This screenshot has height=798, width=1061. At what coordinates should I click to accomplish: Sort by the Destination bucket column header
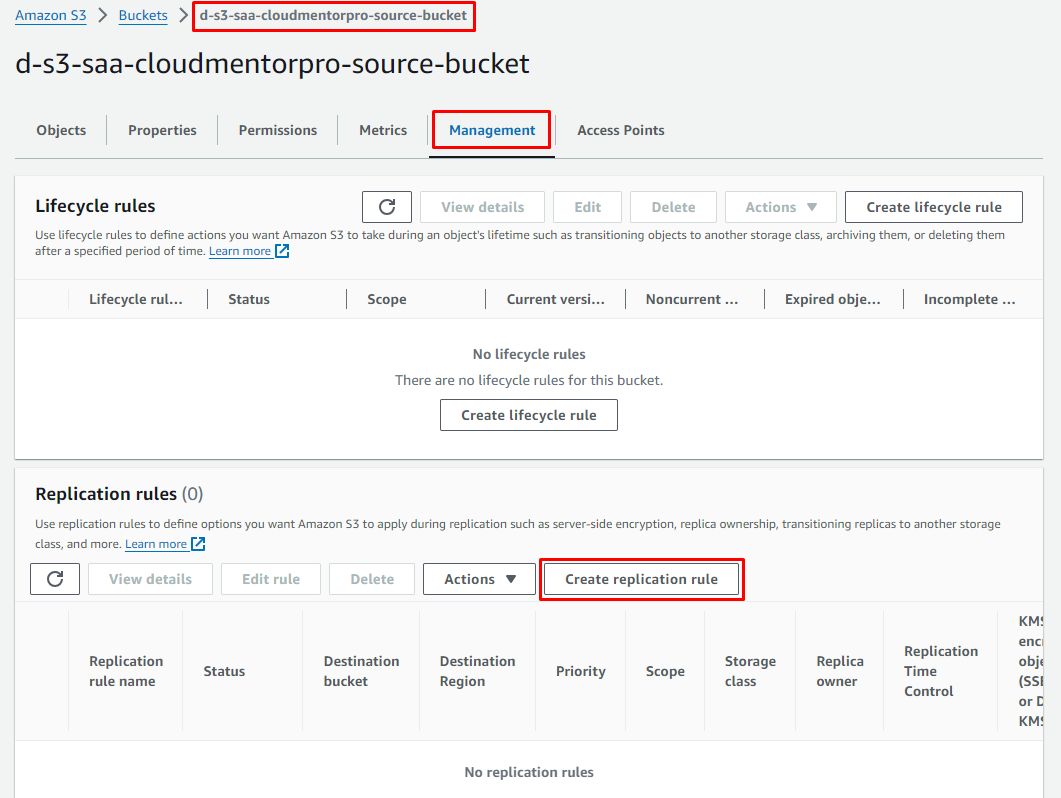click(x=361, y=671)
